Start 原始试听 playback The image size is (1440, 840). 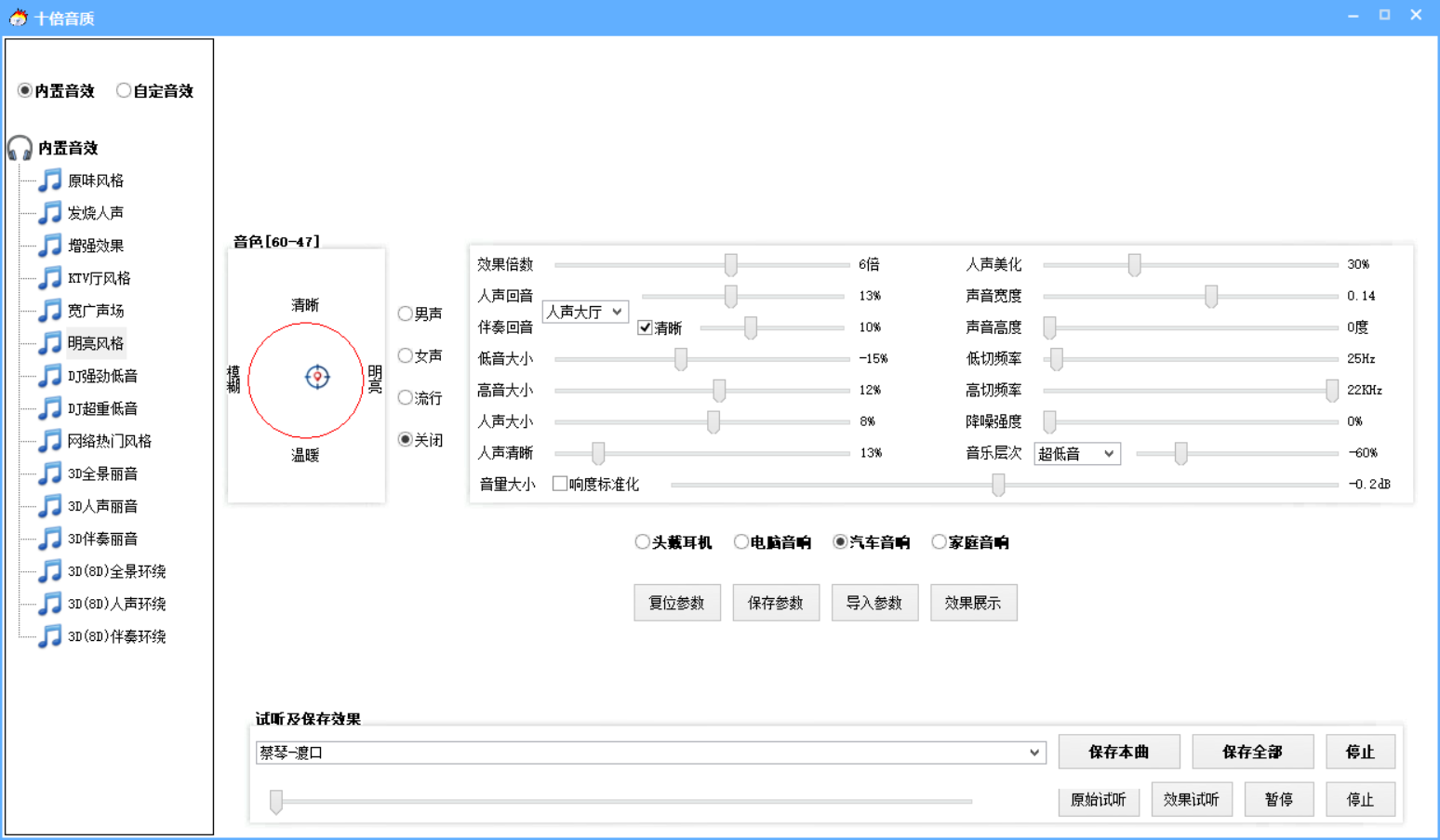(x=1099, y=799)
